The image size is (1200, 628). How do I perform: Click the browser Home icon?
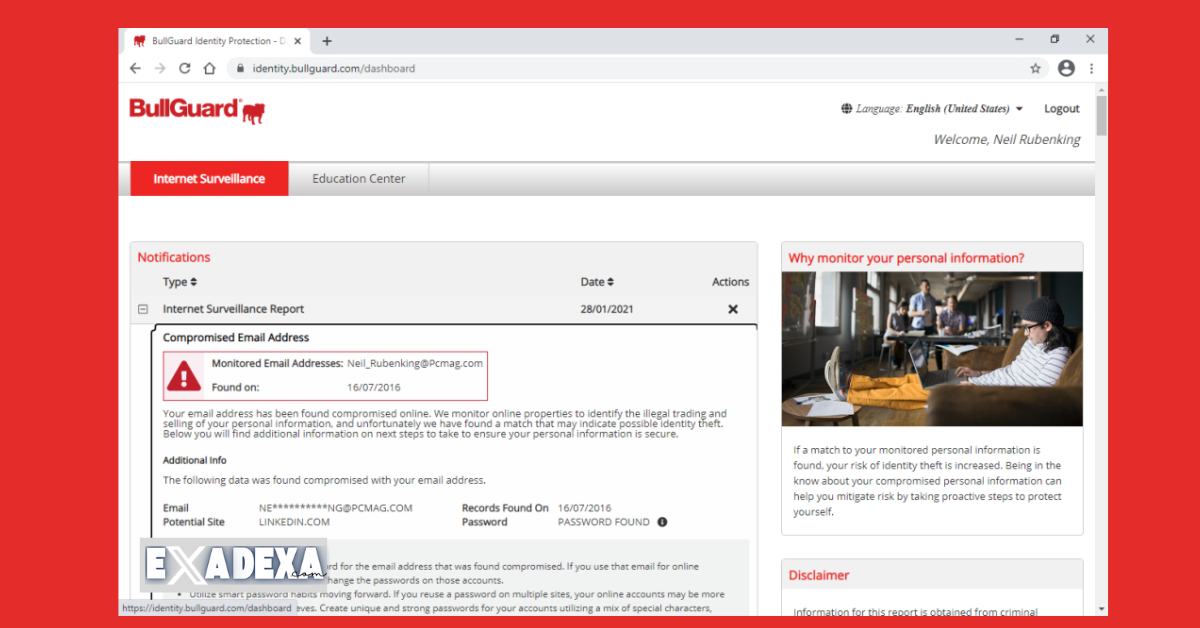(209, 68)
